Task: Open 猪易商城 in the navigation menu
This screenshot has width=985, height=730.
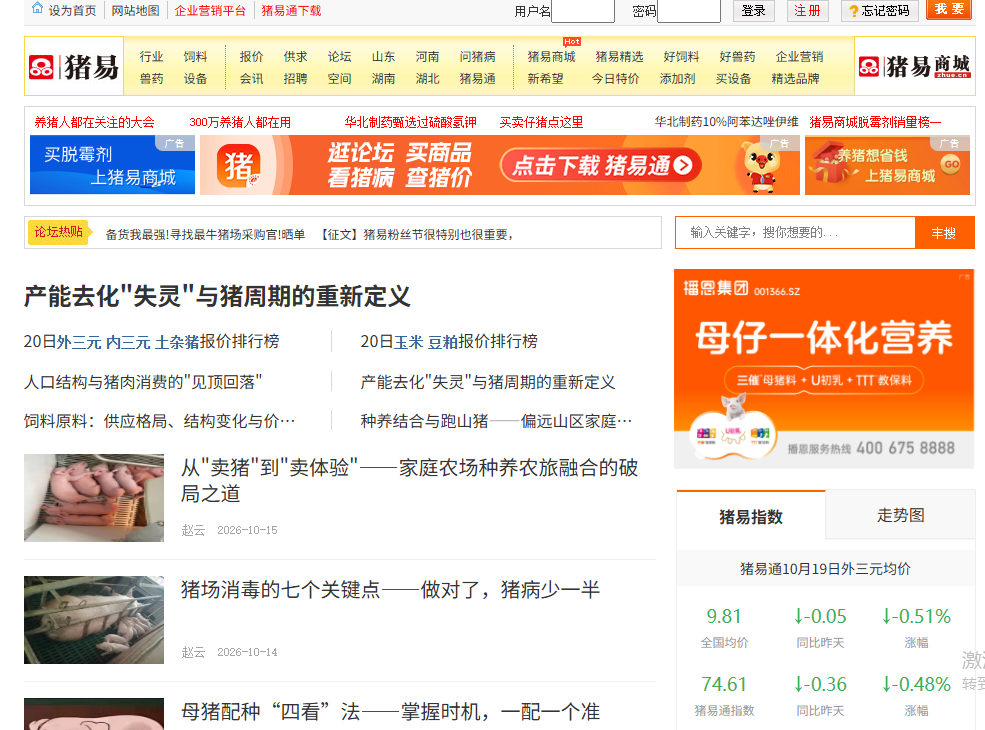Action: [552, 57]
